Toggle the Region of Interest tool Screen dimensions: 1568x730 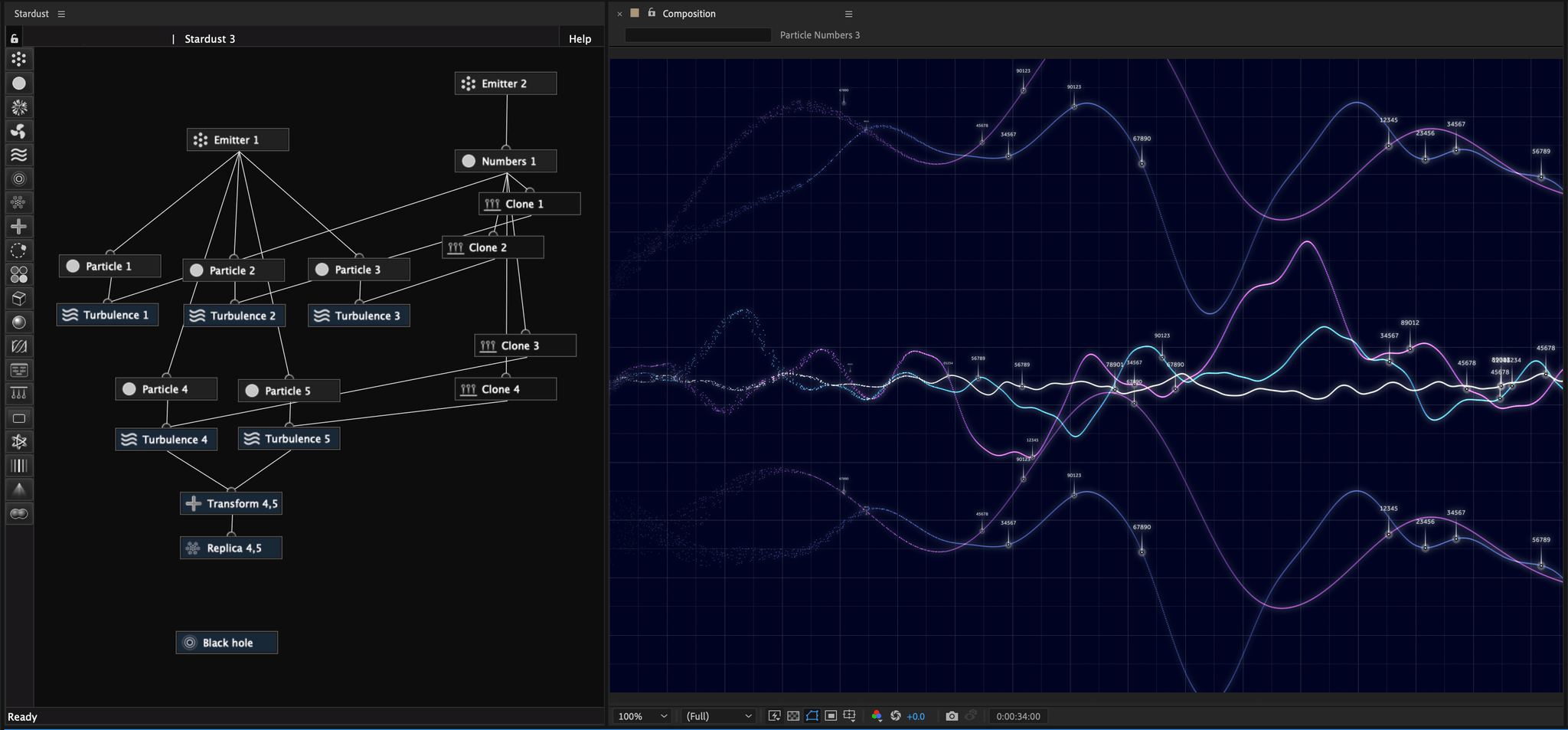point(812,715)
